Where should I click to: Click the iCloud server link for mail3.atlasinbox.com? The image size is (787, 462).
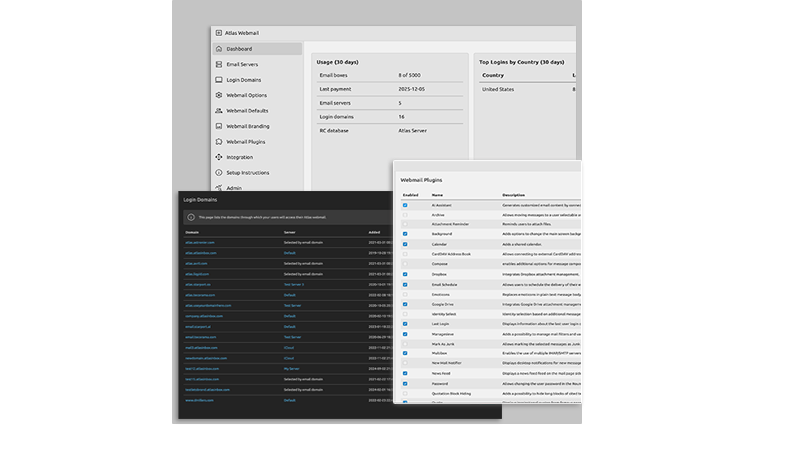289,348
